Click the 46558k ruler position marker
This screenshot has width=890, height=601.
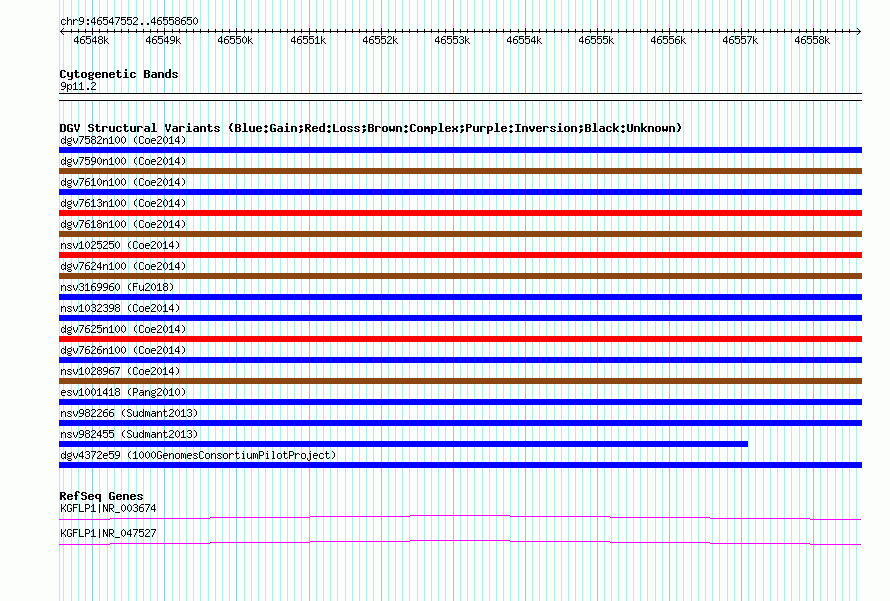812,40
